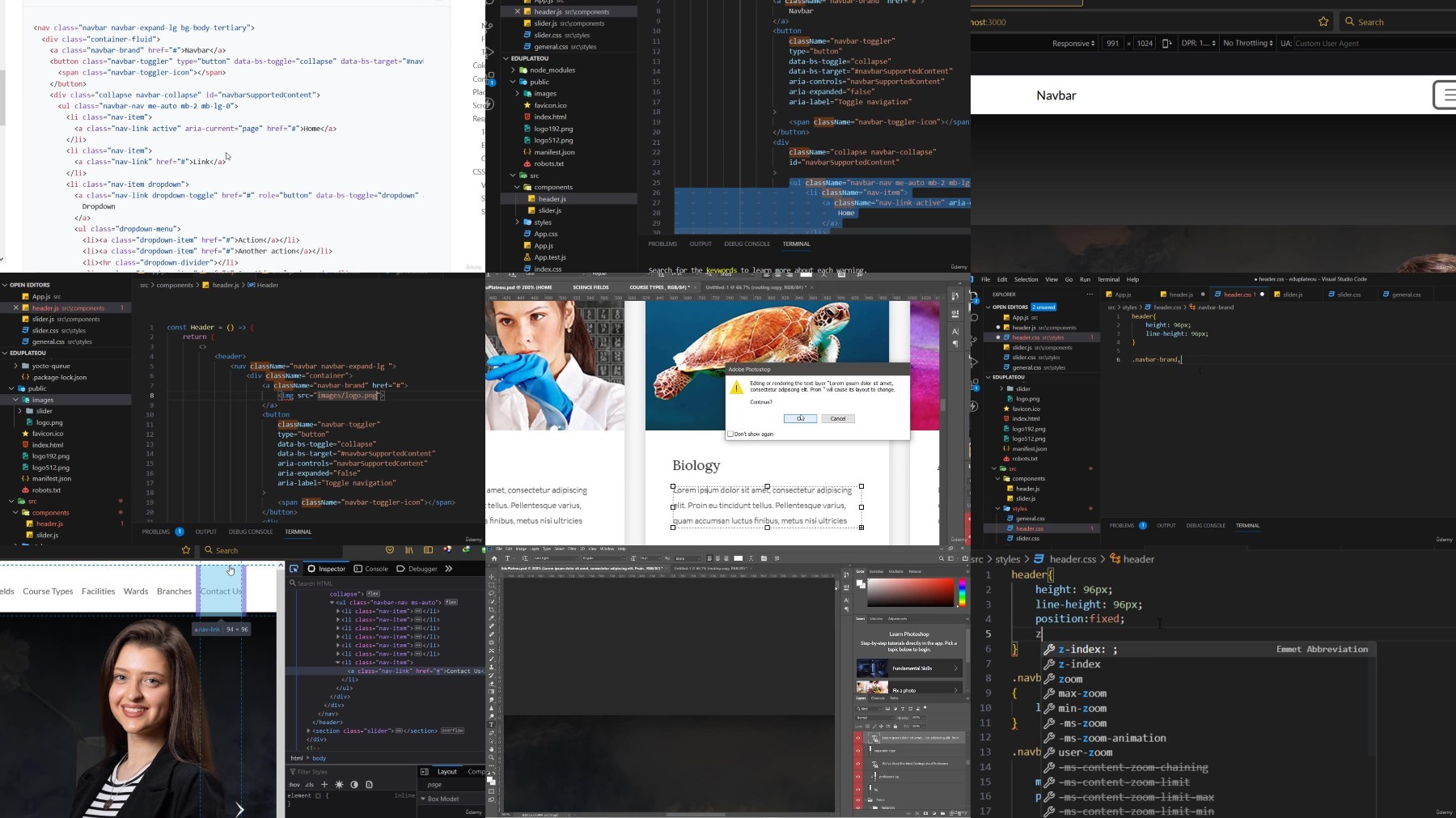Open the Channels tab in Photoshop
The height and width of the screenshot is (818, 1456).
pos(878,698)
